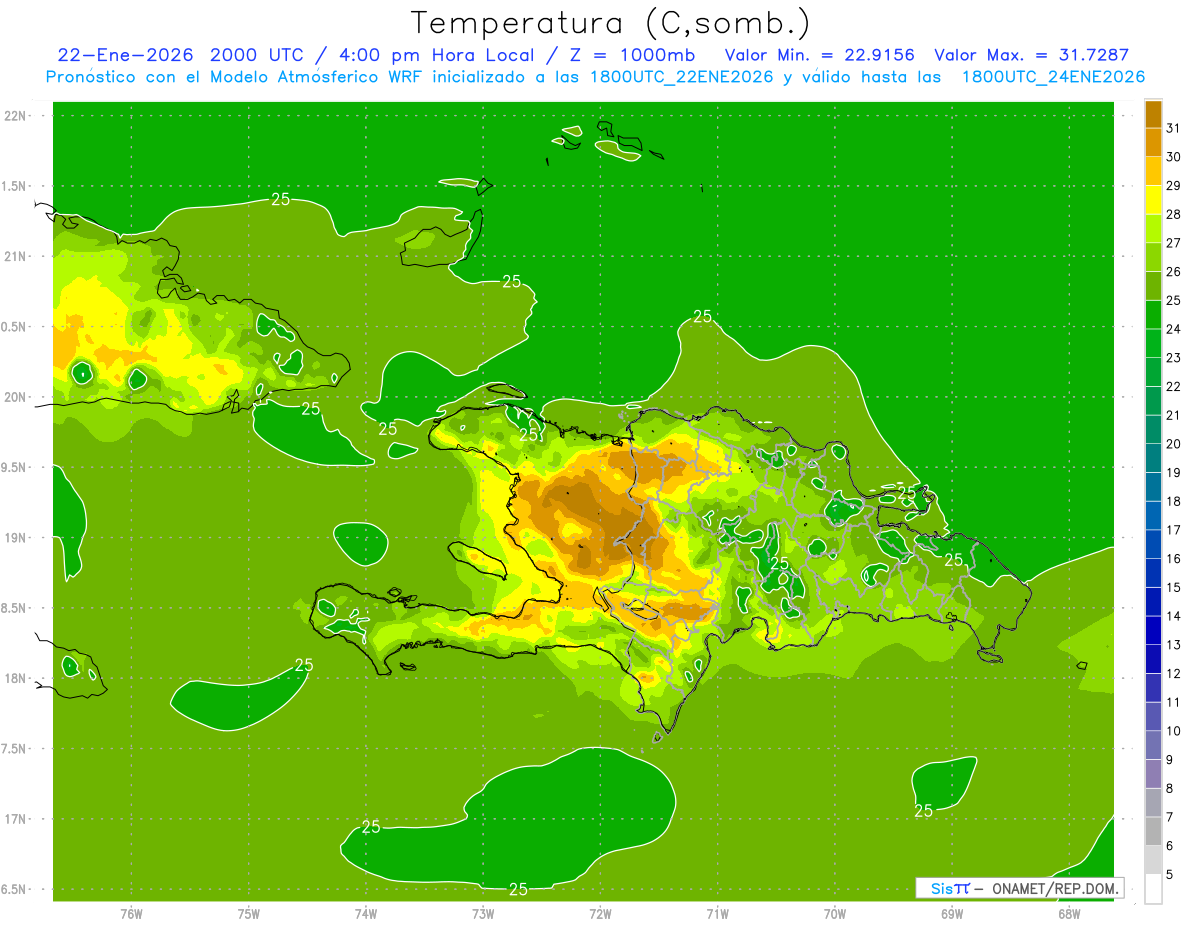Click the "18N" latitude axis label
Image resolution: width=1200 pixels, height=927 pixels.
(17, 679)
